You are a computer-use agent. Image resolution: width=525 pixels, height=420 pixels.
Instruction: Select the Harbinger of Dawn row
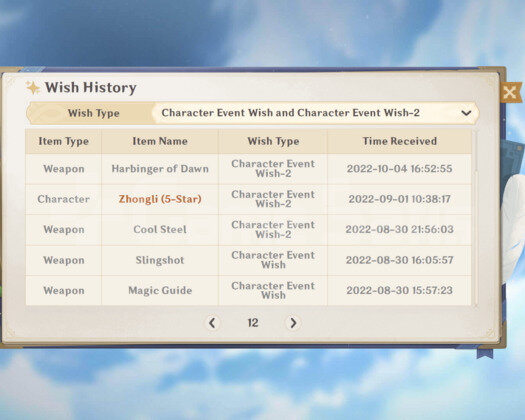click(248, 169)
